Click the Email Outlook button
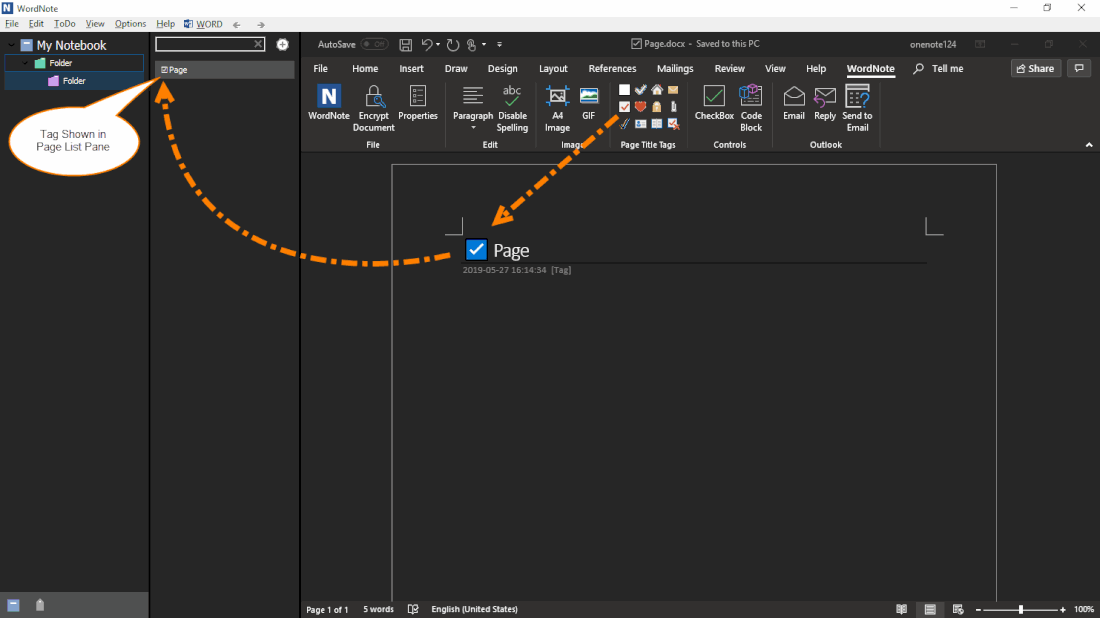1100x618 pixels. tap(793, 103)
